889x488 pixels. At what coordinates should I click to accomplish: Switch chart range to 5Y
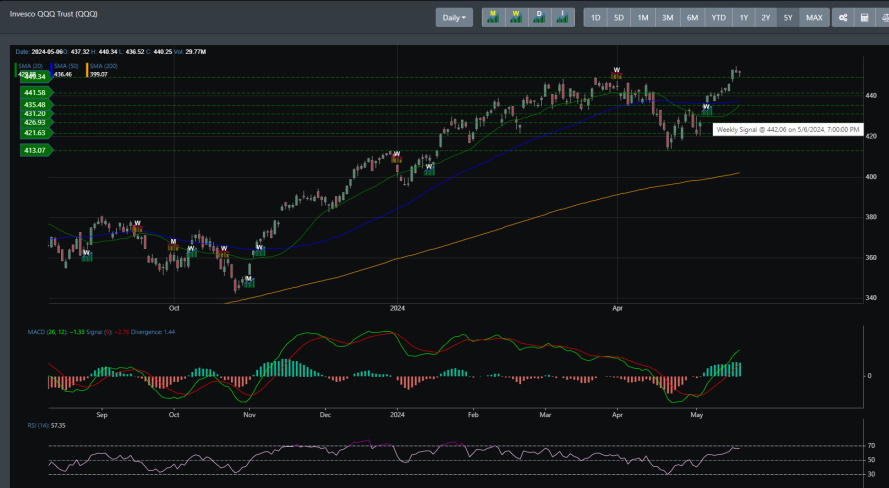[788, 18]
